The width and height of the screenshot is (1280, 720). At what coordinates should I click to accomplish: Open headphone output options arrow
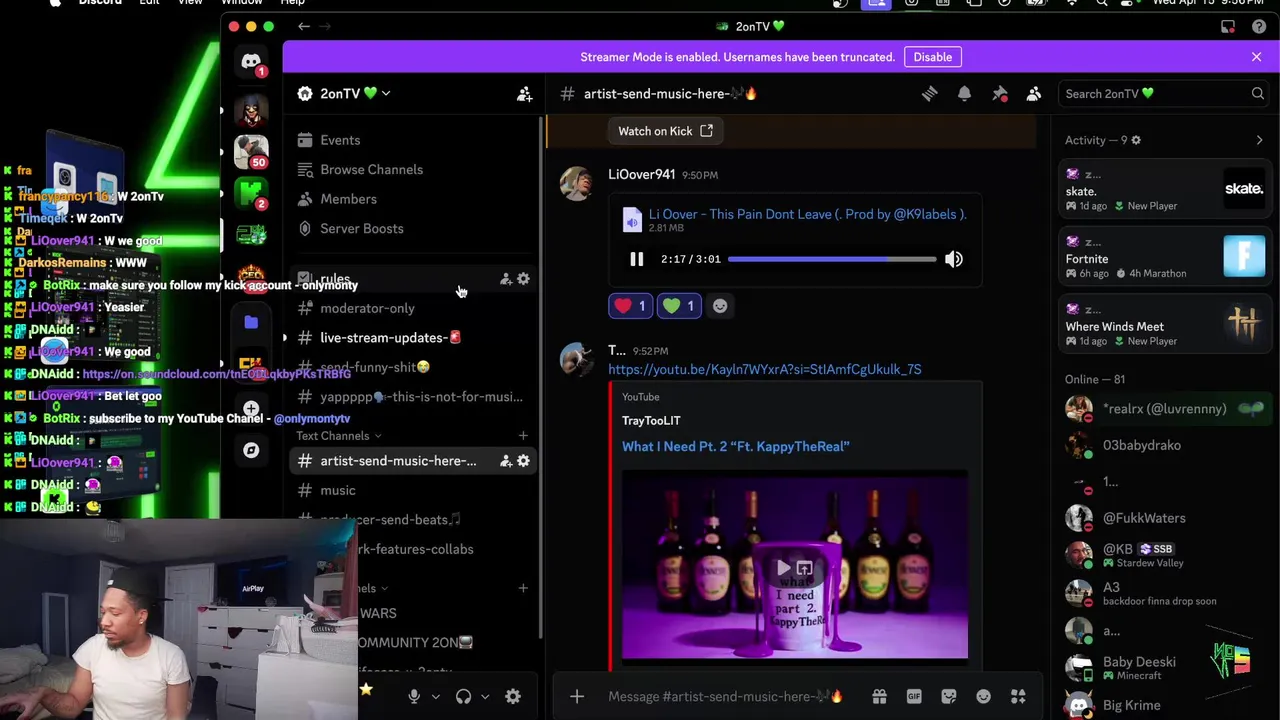click(485, 697)
